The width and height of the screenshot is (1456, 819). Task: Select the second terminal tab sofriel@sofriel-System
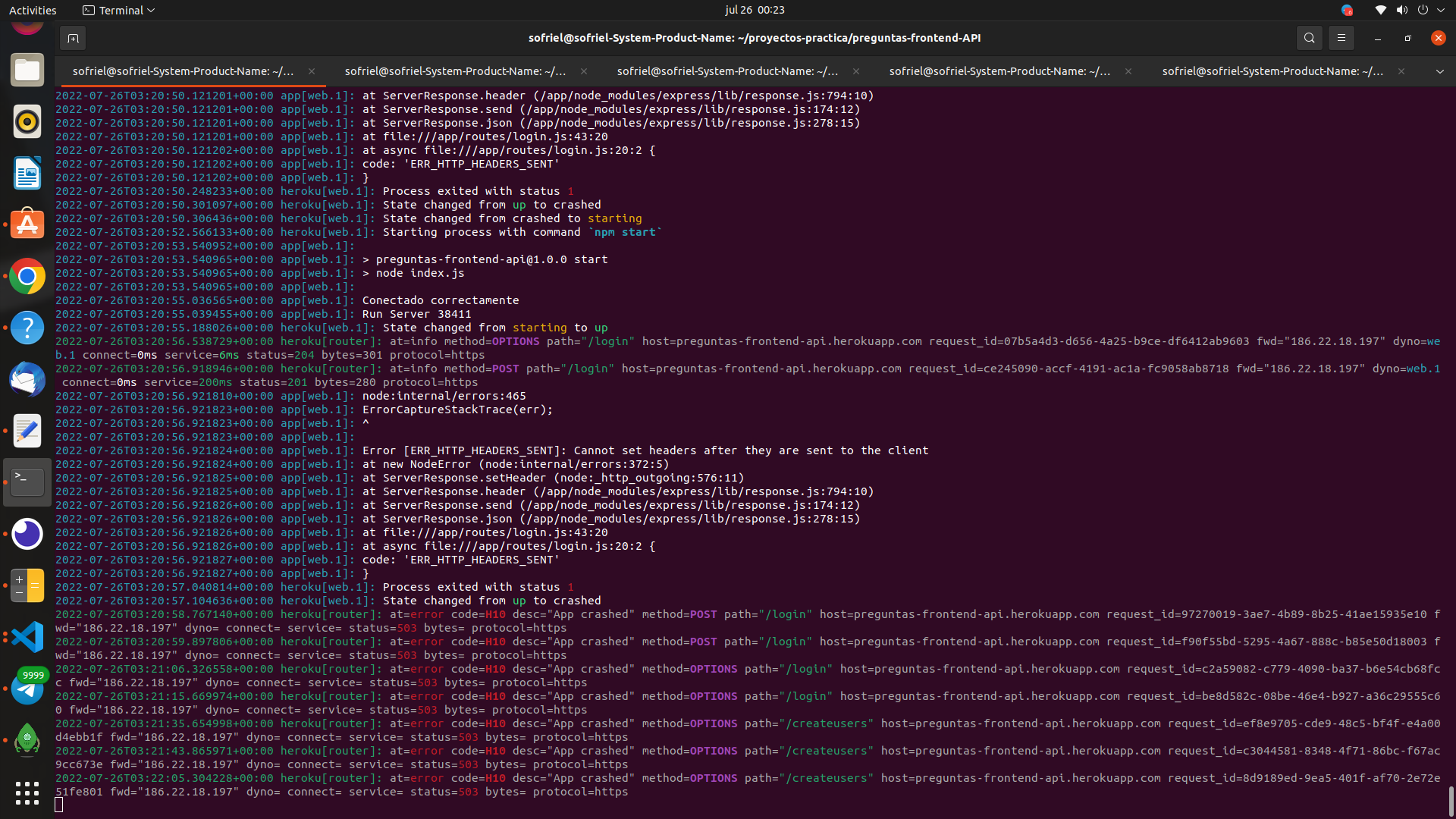point(455,71)
